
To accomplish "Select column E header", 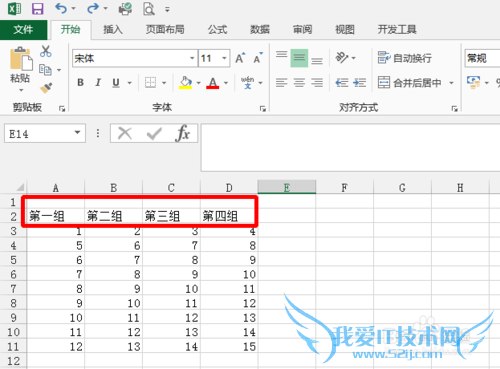I will point(287,187).
